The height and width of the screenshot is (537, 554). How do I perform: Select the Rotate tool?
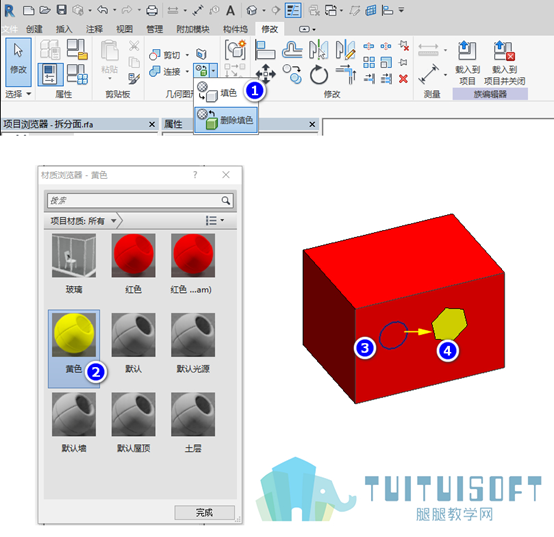(x=319, y=75)
